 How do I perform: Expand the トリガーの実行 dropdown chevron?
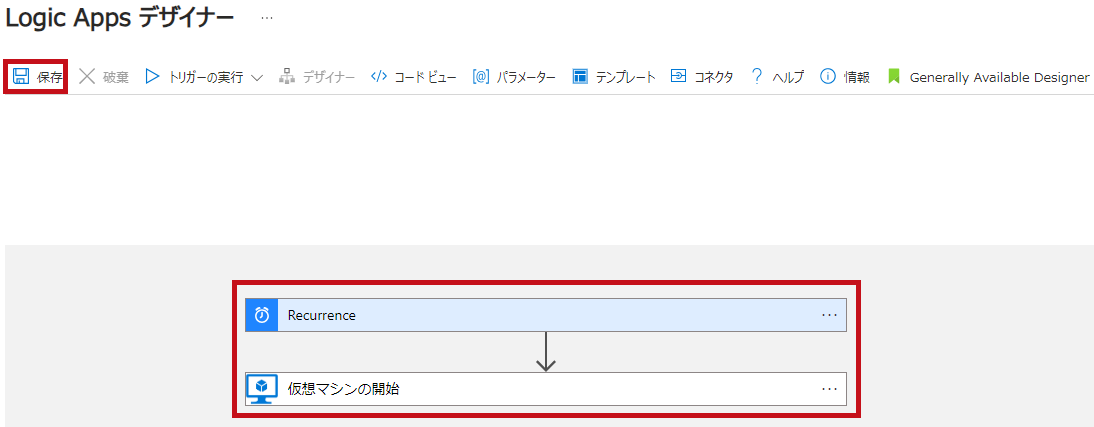click(256, 77)
